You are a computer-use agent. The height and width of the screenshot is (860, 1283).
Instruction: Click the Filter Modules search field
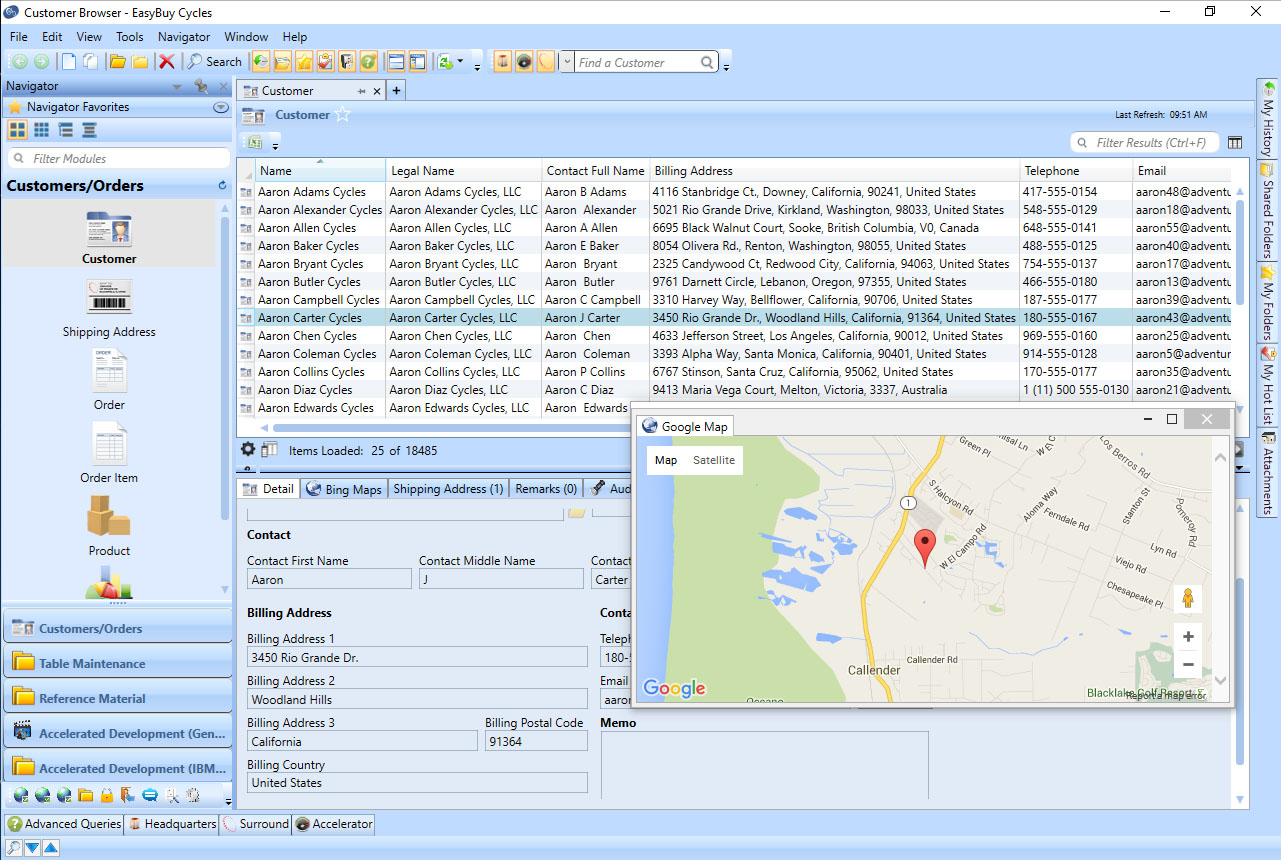118,158
